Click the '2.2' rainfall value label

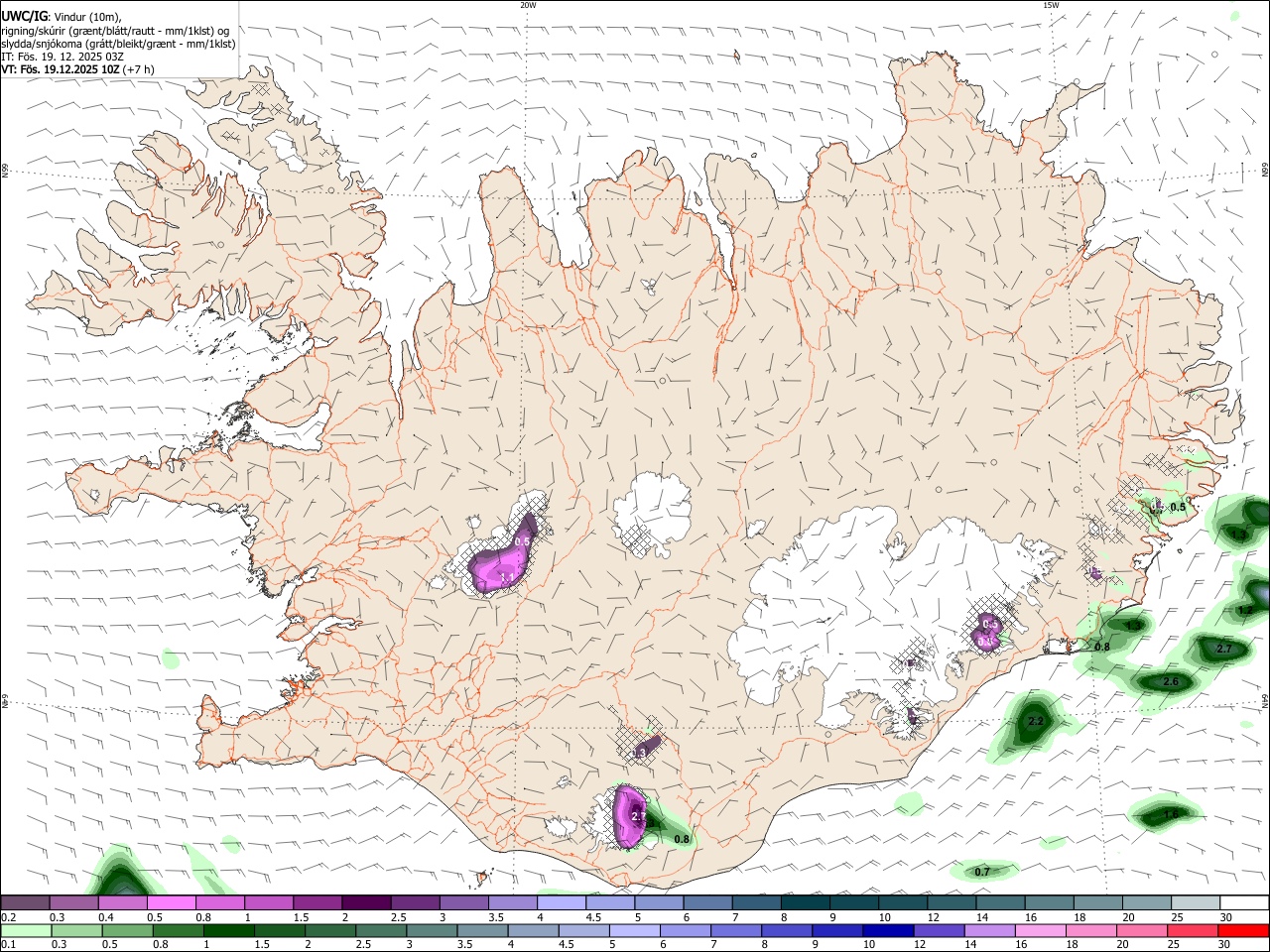(x=1035, y=721)
